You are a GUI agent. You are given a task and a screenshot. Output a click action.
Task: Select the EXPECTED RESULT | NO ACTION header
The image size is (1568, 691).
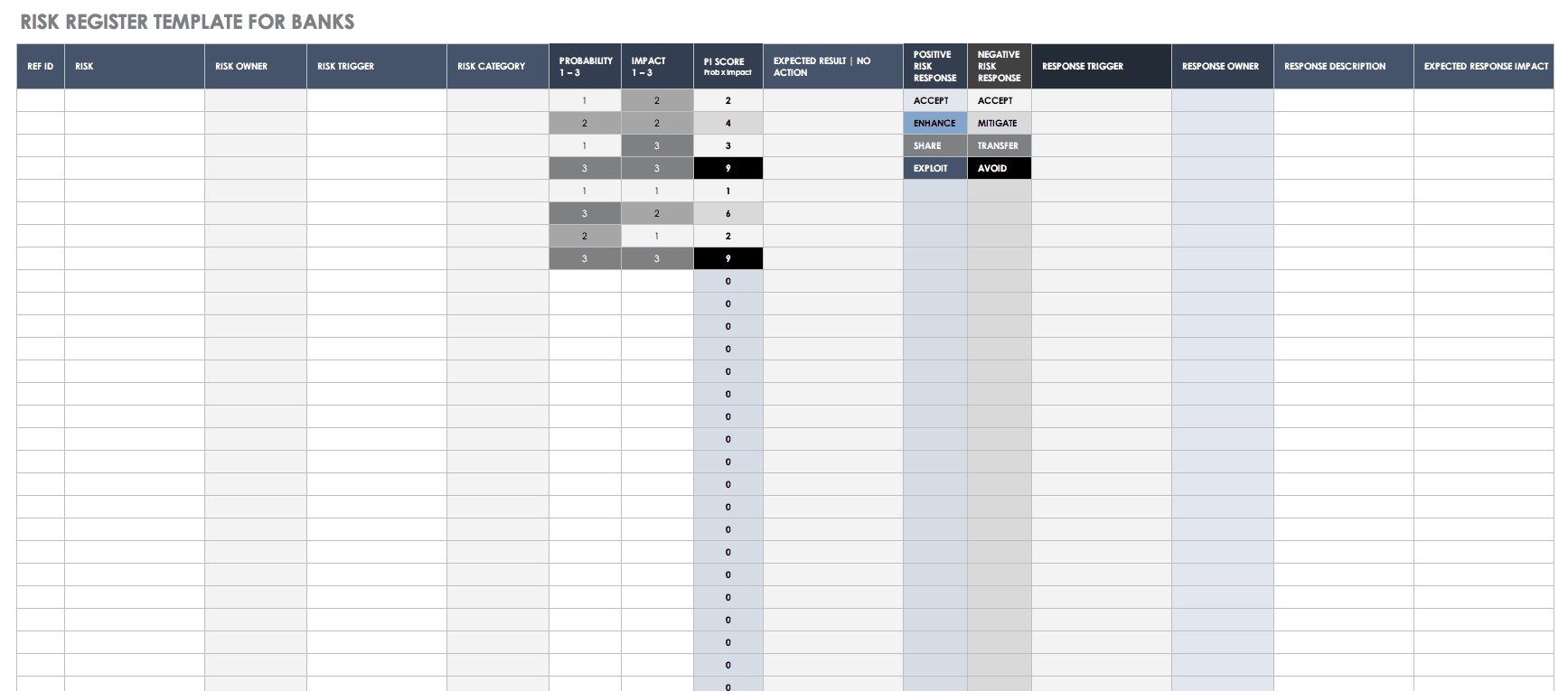pos(833,66)
